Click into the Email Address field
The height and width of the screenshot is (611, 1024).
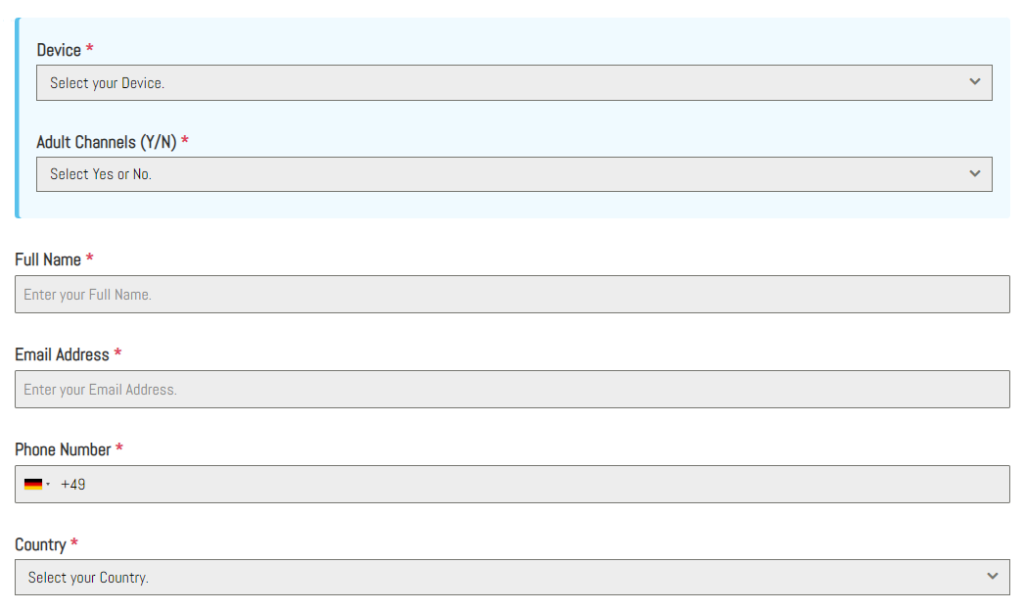click(x=512, y=389)
